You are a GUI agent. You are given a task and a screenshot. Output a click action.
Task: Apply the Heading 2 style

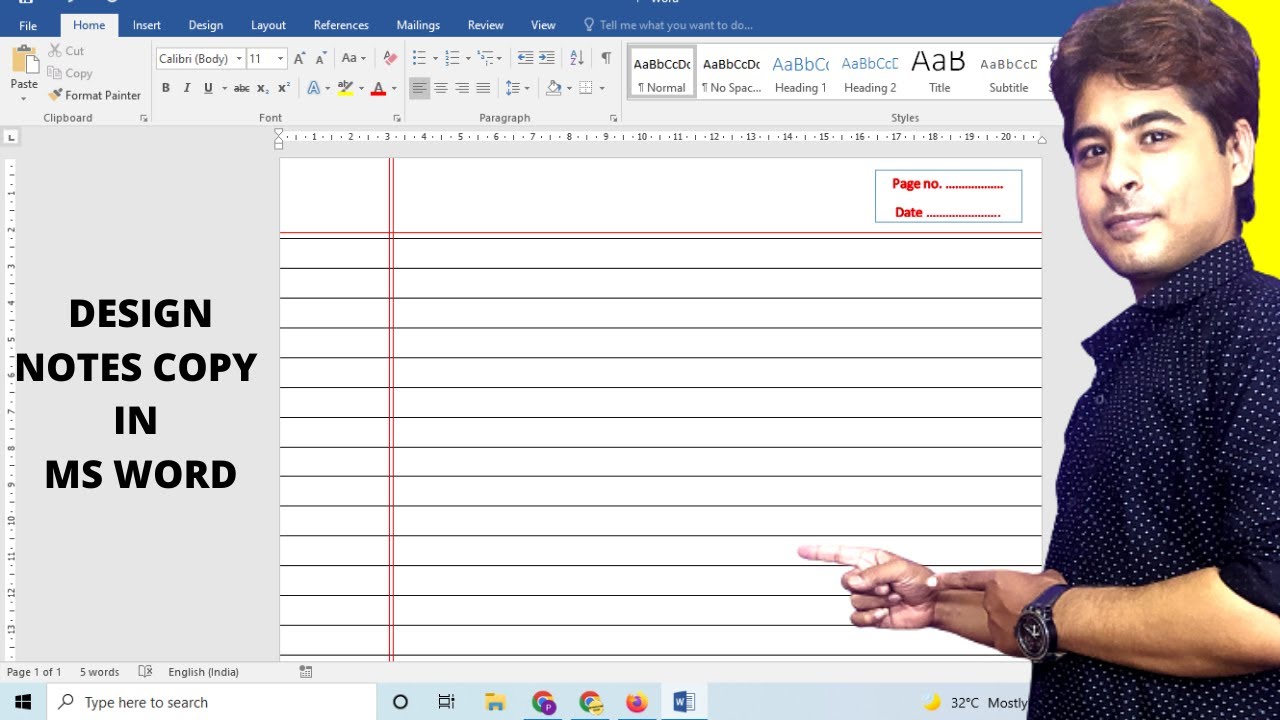click(x=870, y=73)
